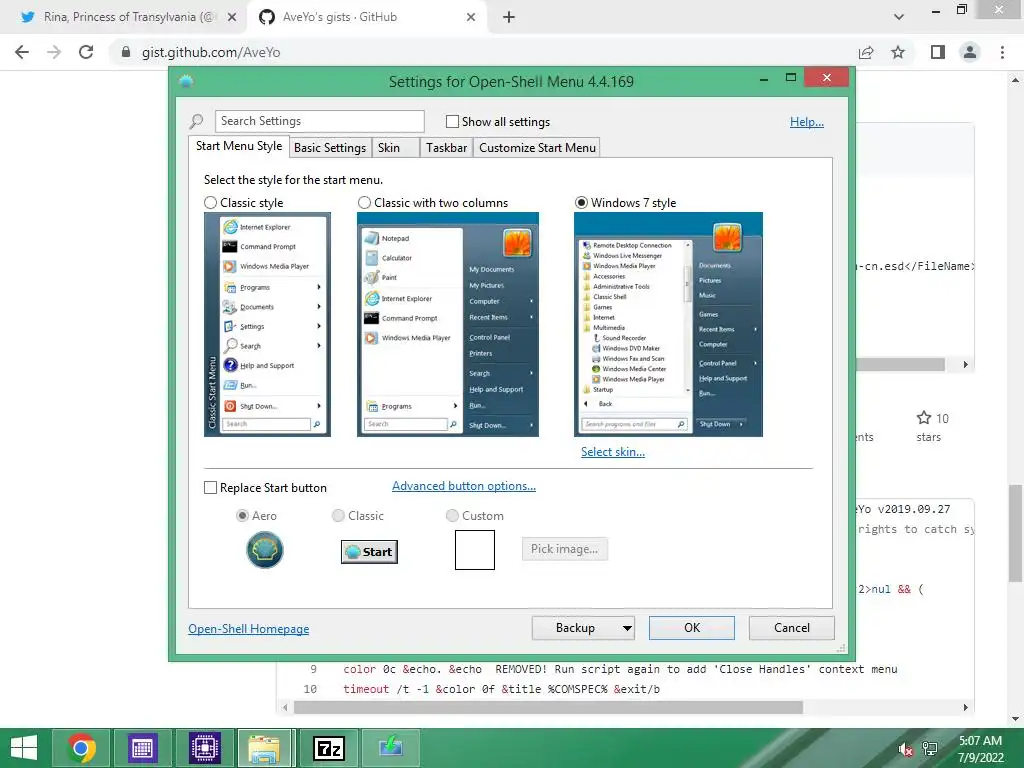Open the Taskbar tab
This screenshot has height=768, width=1024.
(446, 148)
